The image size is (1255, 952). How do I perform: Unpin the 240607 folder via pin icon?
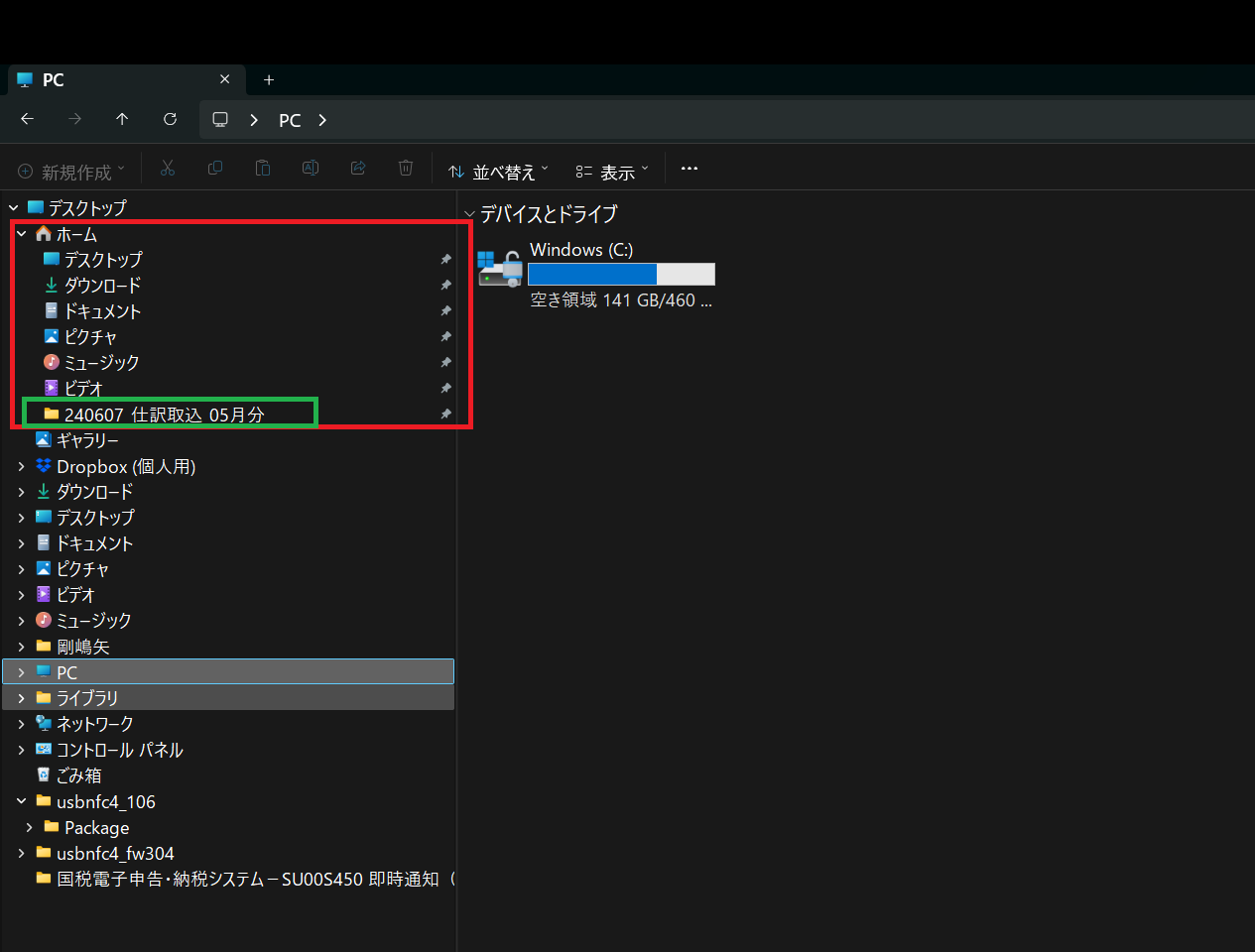tap(445, 415)
